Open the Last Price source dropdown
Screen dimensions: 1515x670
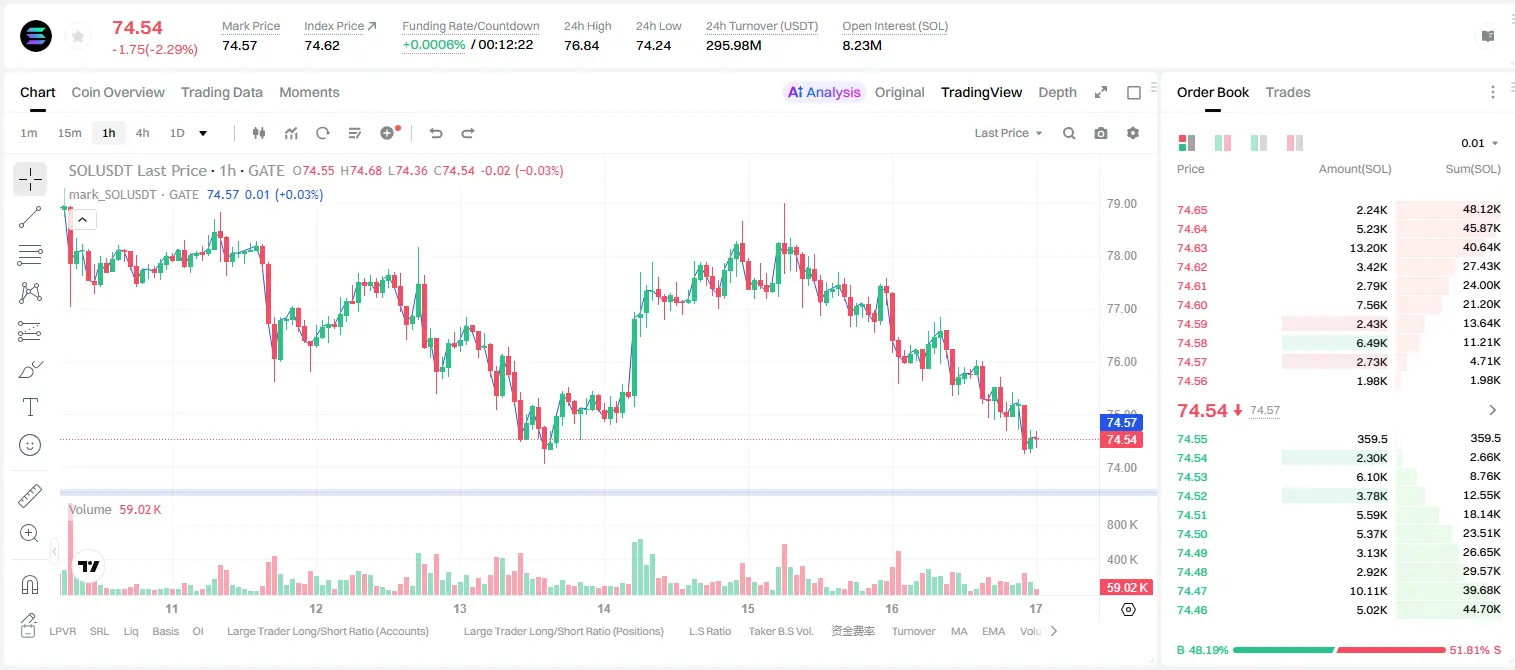[1008, 133]
